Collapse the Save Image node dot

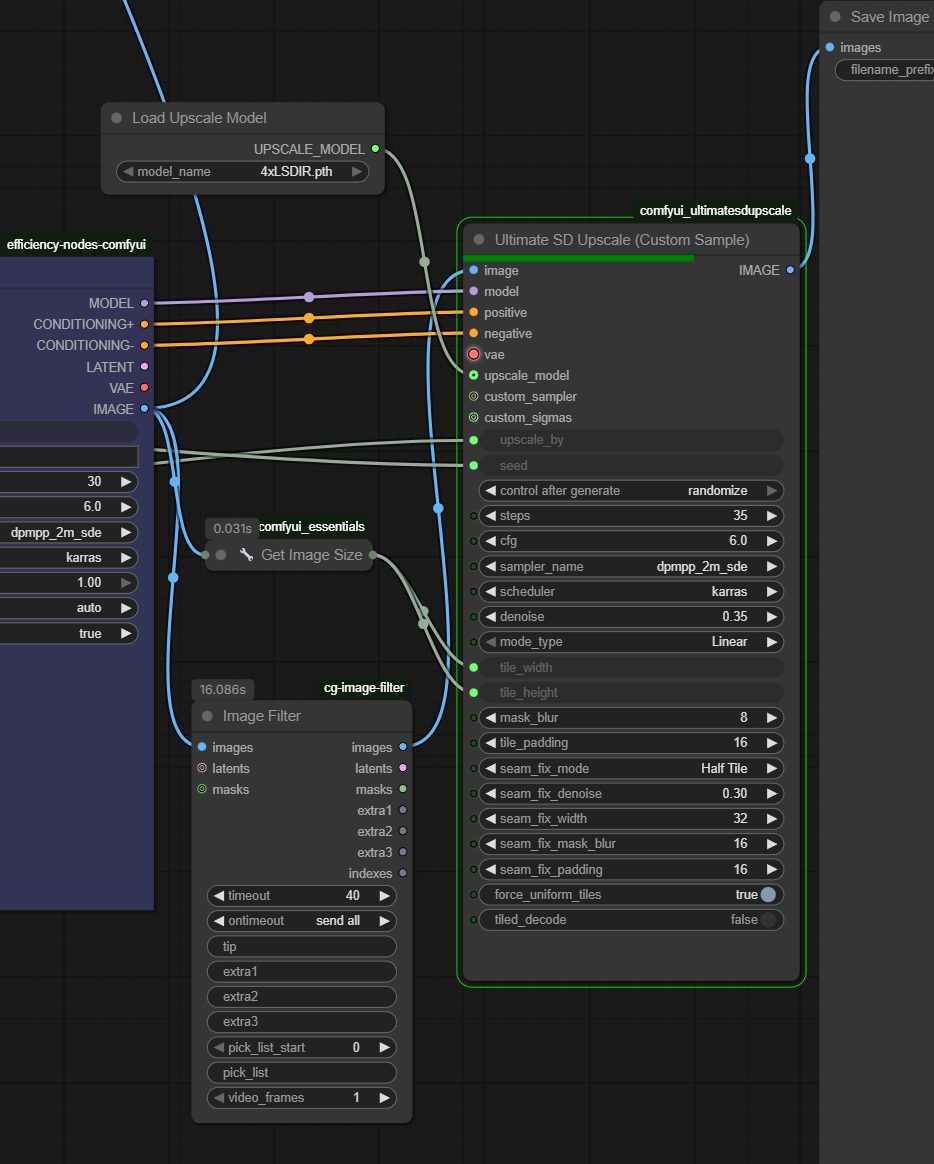click(x=835, y=17)
